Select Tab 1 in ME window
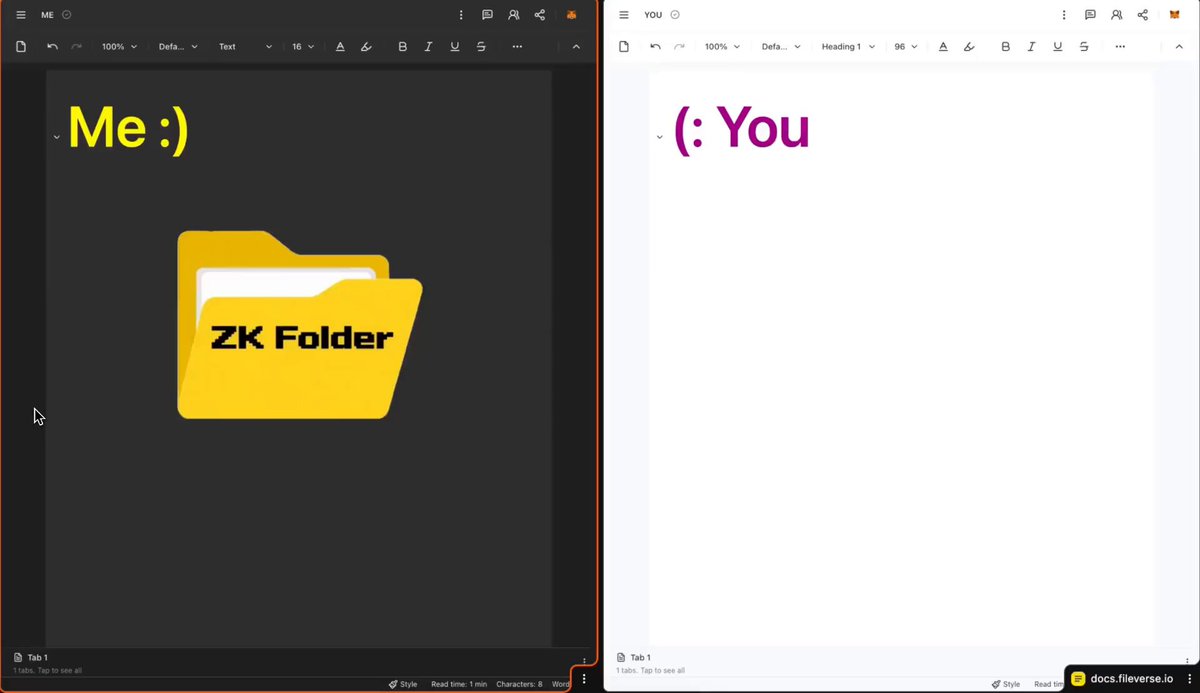 [x=31, y=657]
